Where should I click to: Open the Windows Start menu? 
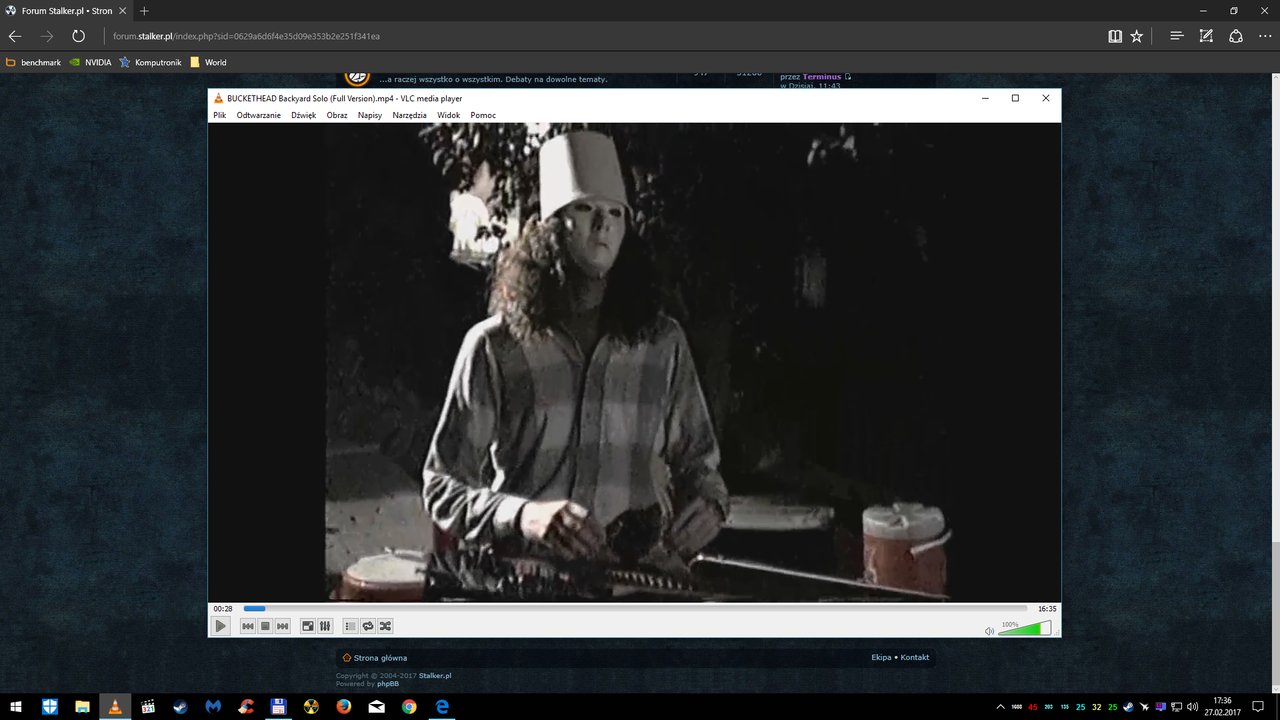(16, 706)
